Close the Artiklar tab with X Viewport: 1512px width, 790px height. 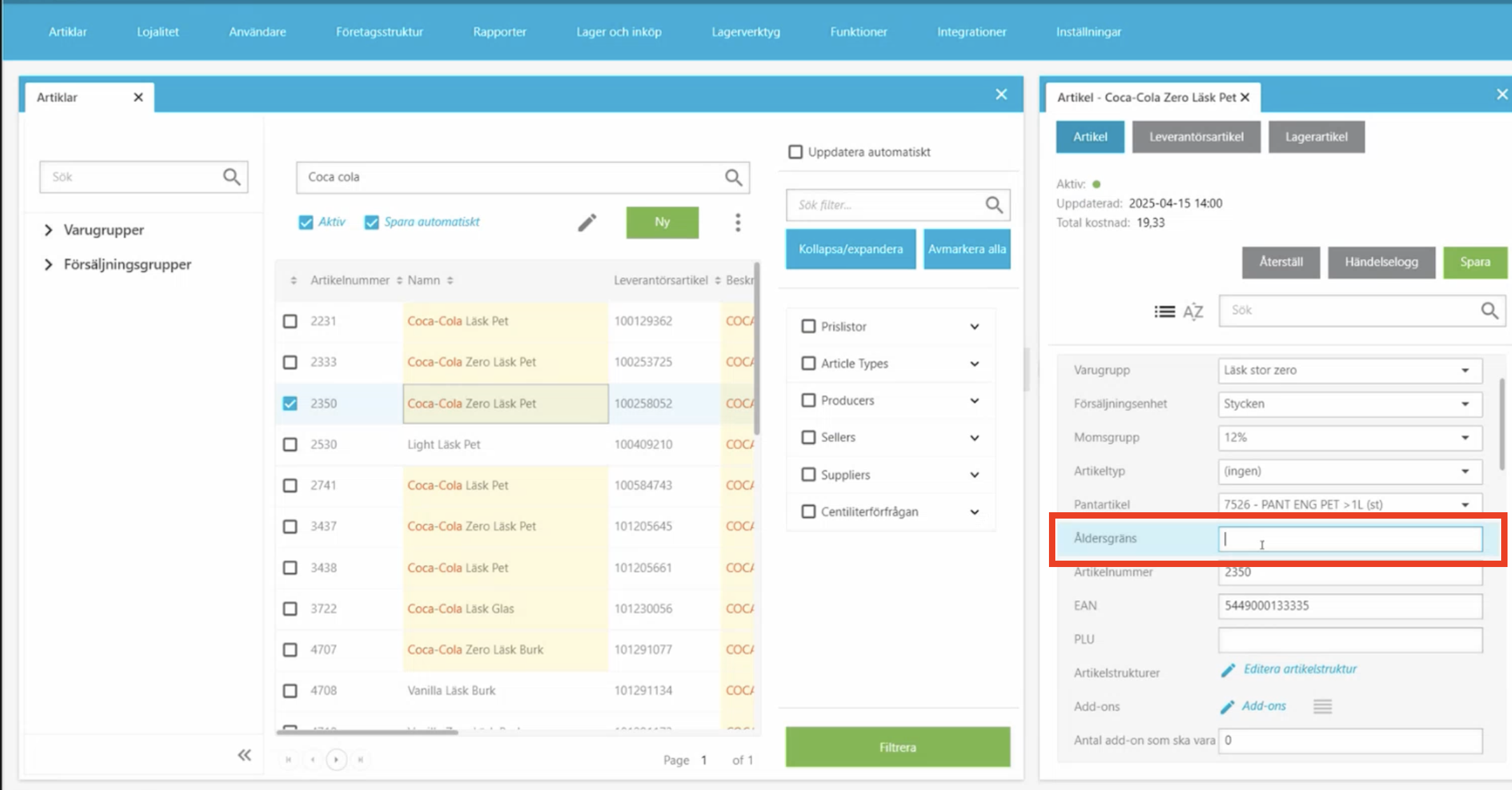(x=138, y=97)
